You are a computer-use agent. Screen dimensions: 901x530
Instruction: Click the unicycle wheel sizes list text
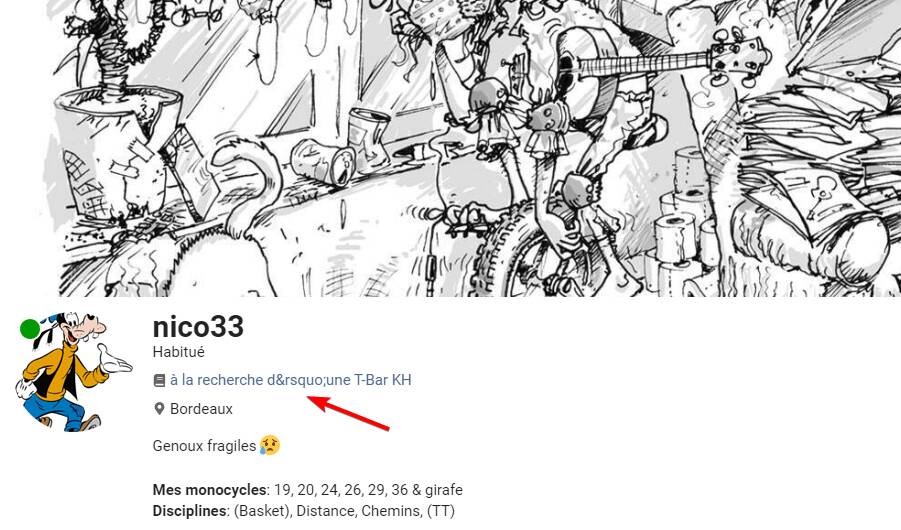point(368,490)
